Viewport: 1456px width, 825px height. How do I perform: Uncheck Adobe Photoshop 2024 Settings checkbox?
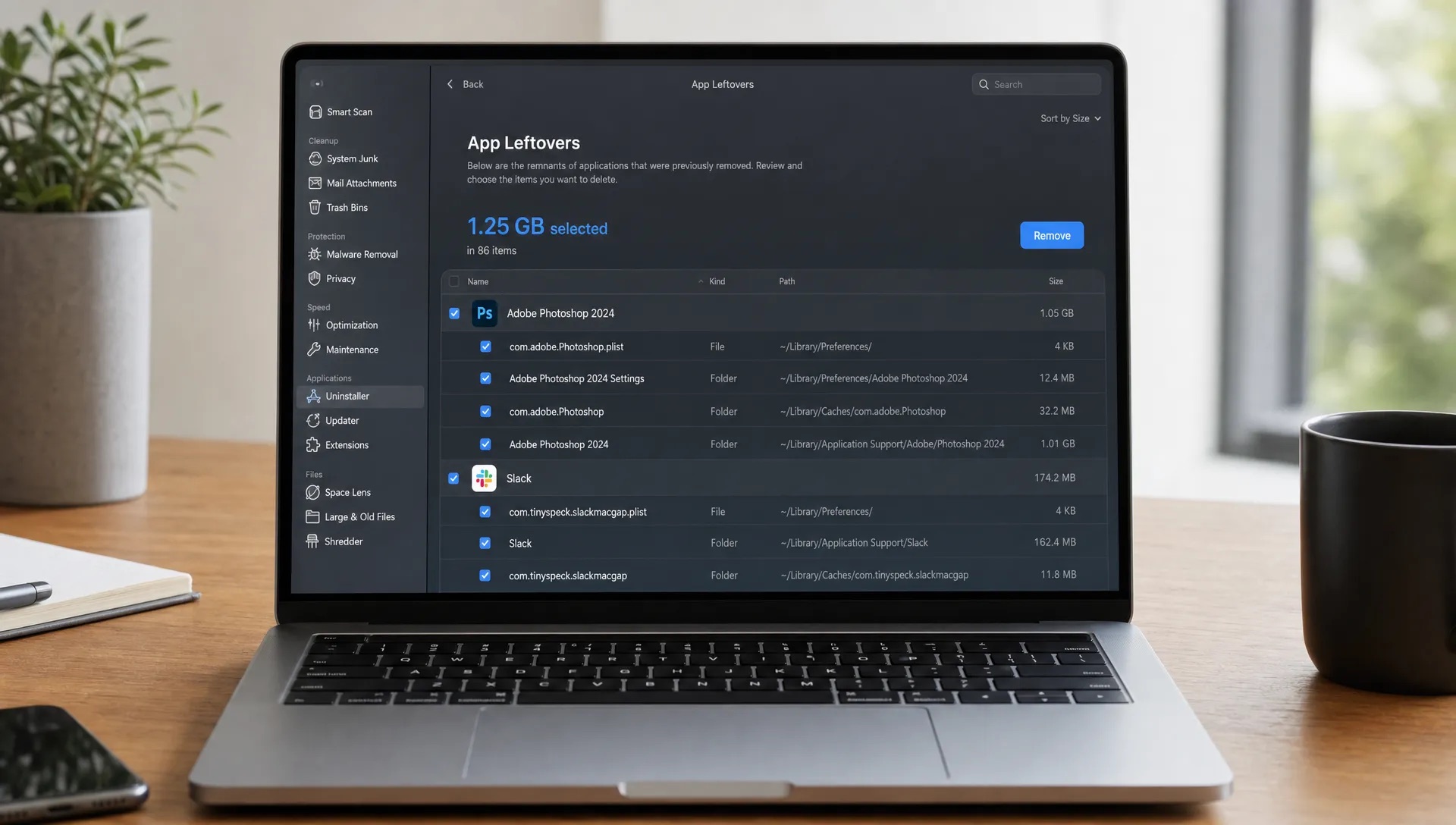[x=485, y=378]
